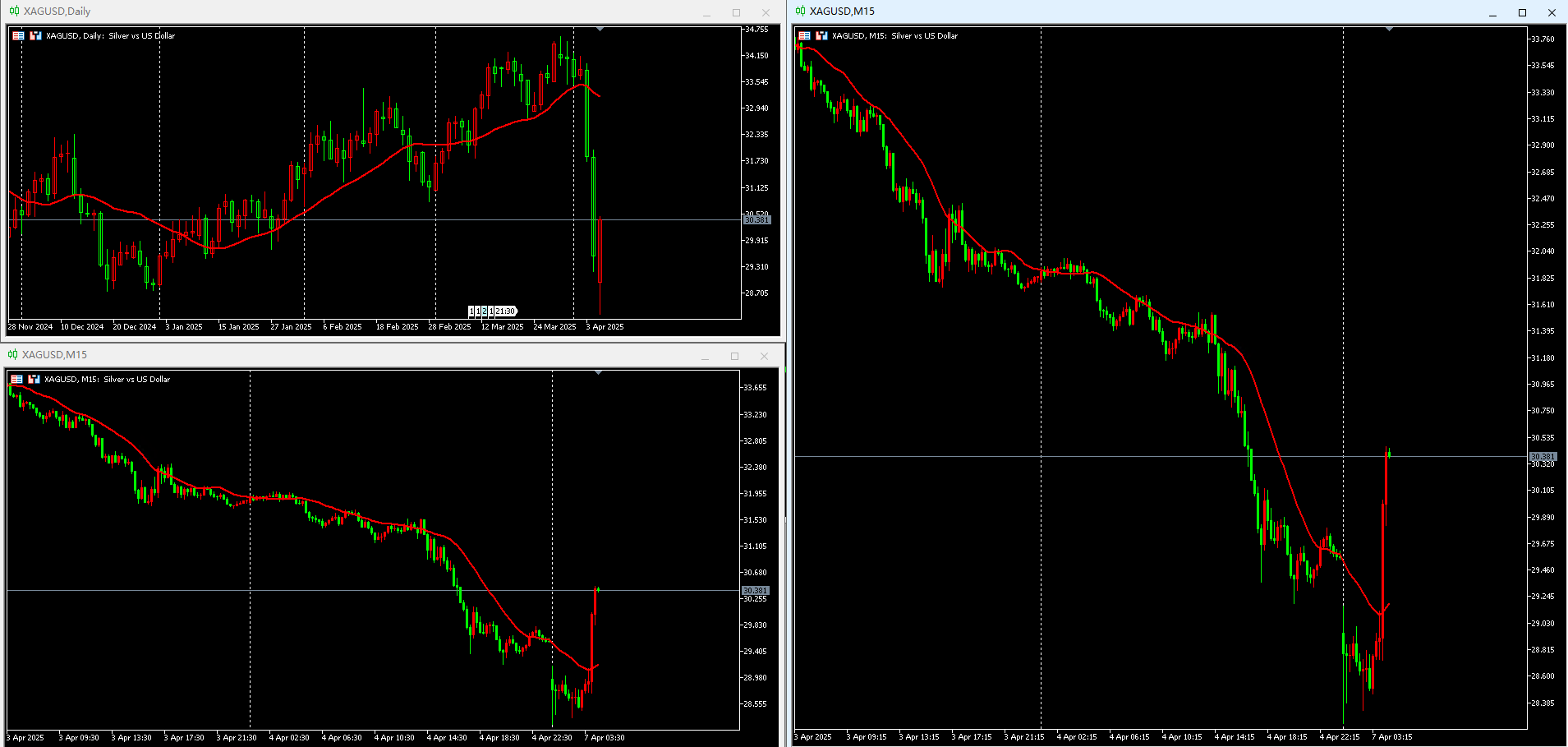1568x747 pixels.
Task: Click the candlestick icon in XAGUSD,Daily title bar
Action: 14,11
